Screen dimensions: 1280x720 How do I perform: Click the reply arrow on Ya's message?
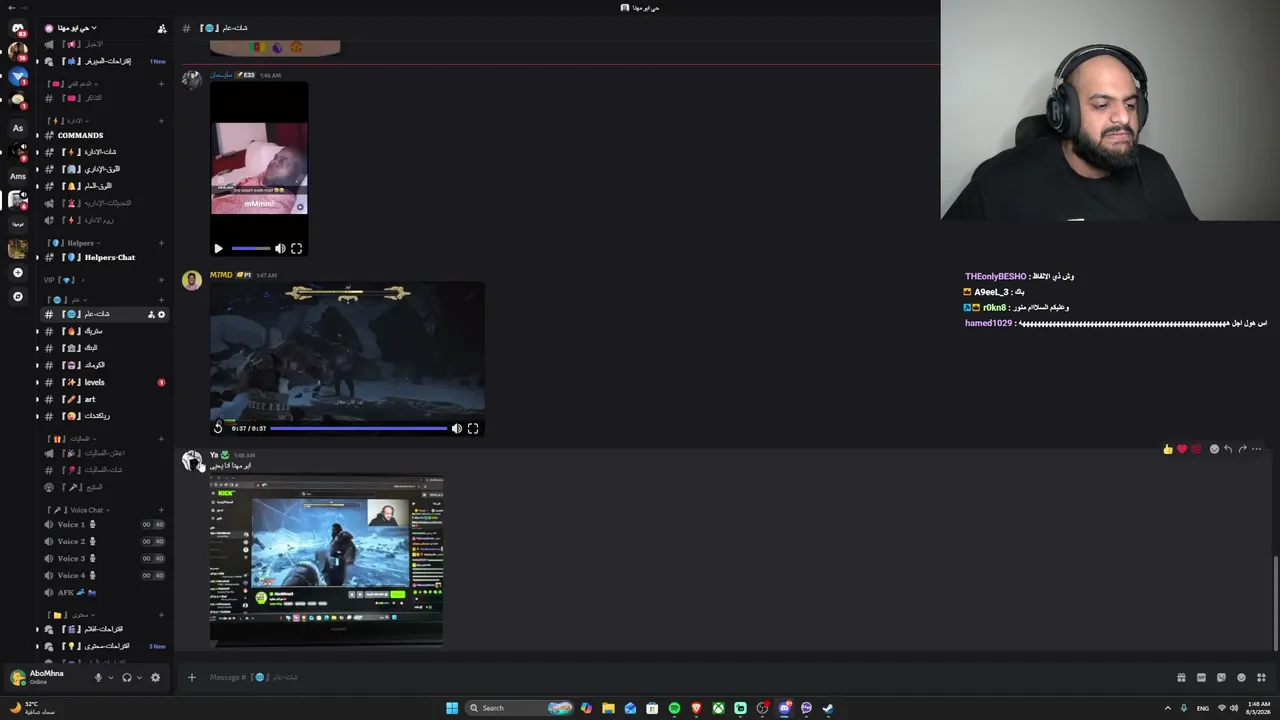click(x=1228, y=449)
